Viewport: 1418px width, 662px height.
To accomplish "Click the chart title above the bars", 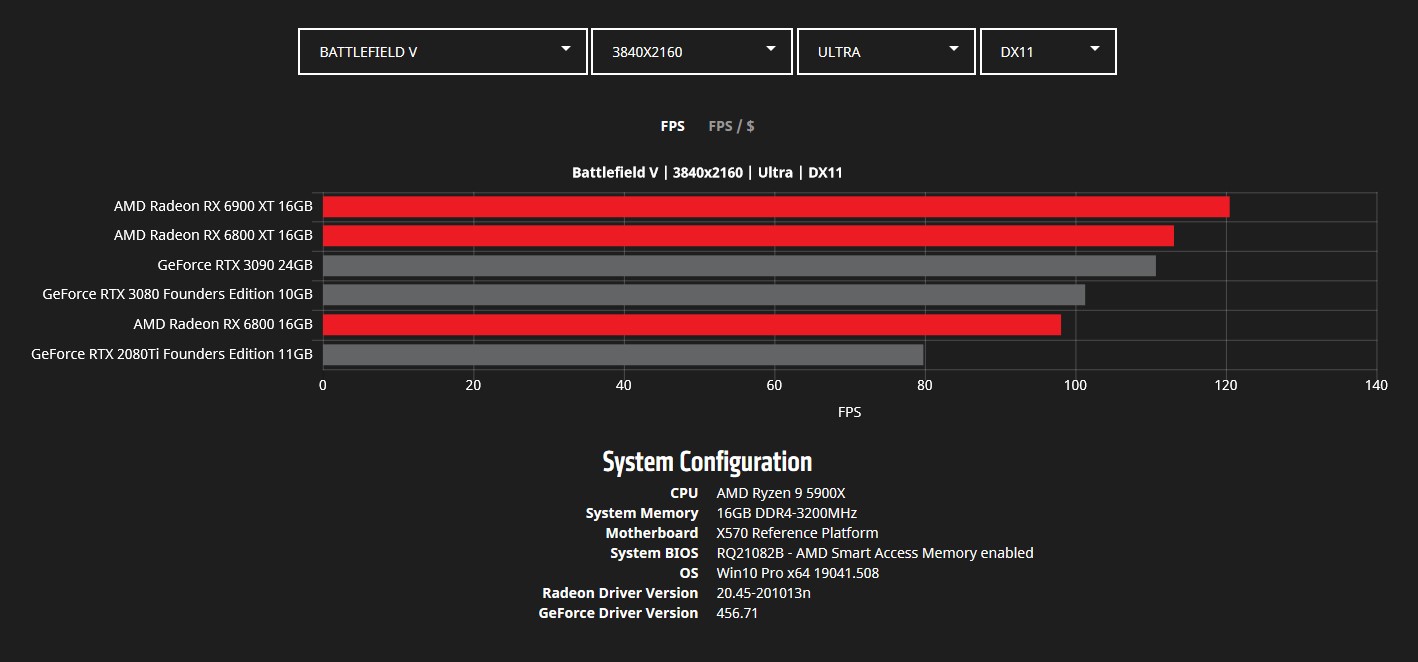I will (x=707, y=173).
